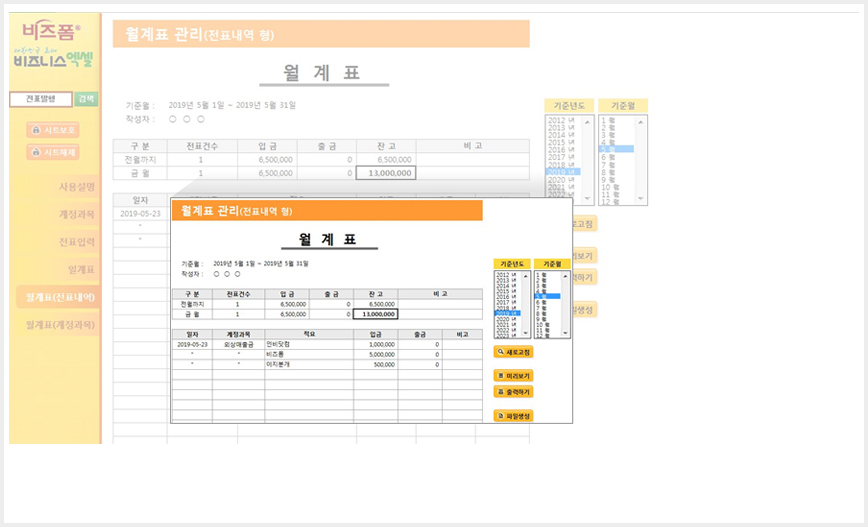Screen dimensions: 868x527
Task: Select highlighted 5 월 in popup month list
Action: [547, 296]
